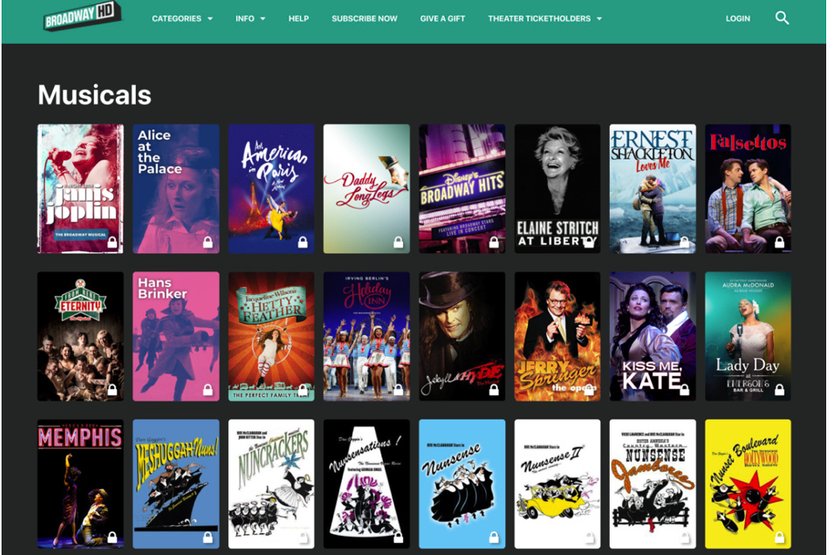
Task: Click the lock icon on Memphis
Action: tap(112, 538)
